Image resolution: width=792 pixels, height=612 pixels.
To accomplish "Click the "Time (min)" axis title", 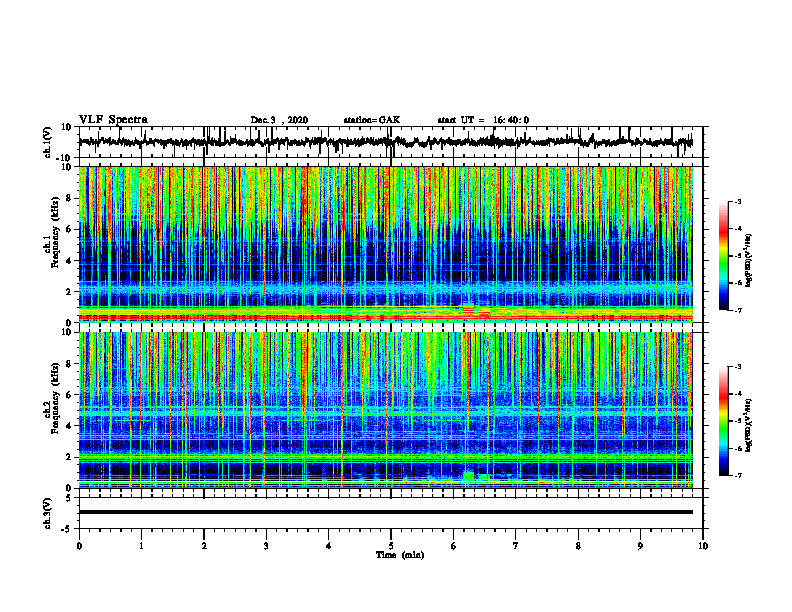I will coord(400,555).
